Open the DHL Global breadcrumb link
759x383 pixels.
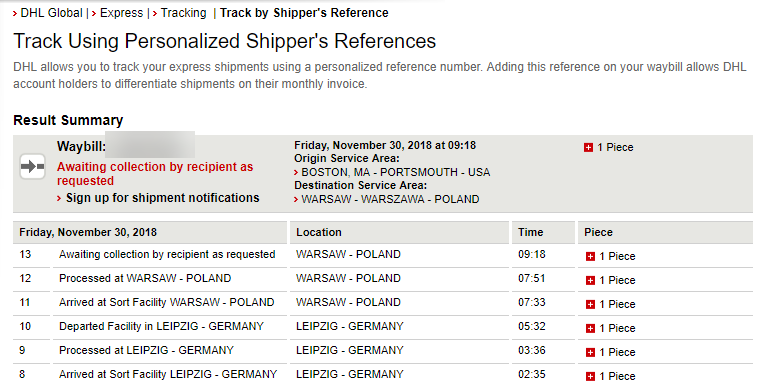51,13
